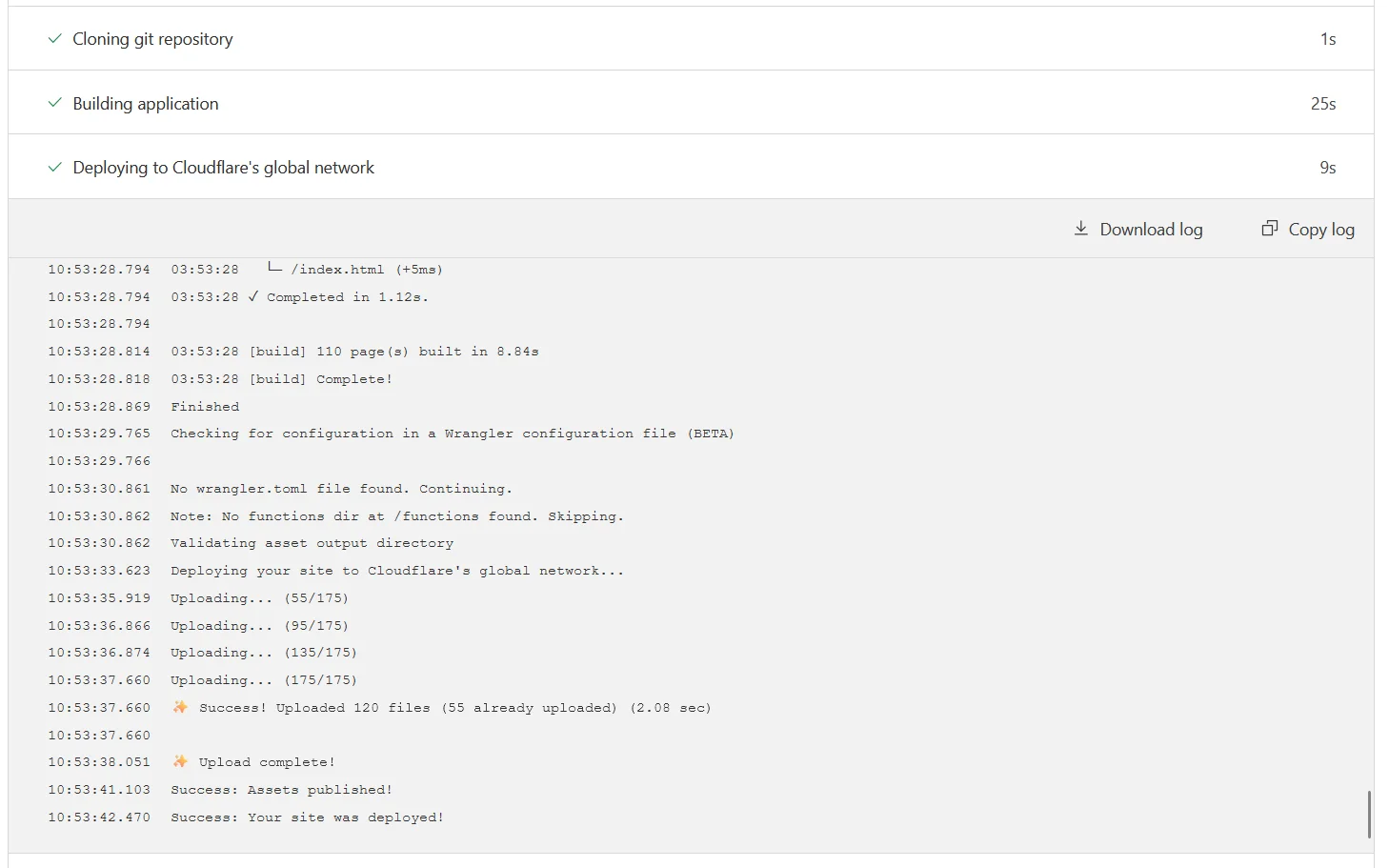Click the success sparkle icon beside Upload complete
The width and height of the screenshot is (1389, 868).
pyautogui.click(x=179, y=761)
